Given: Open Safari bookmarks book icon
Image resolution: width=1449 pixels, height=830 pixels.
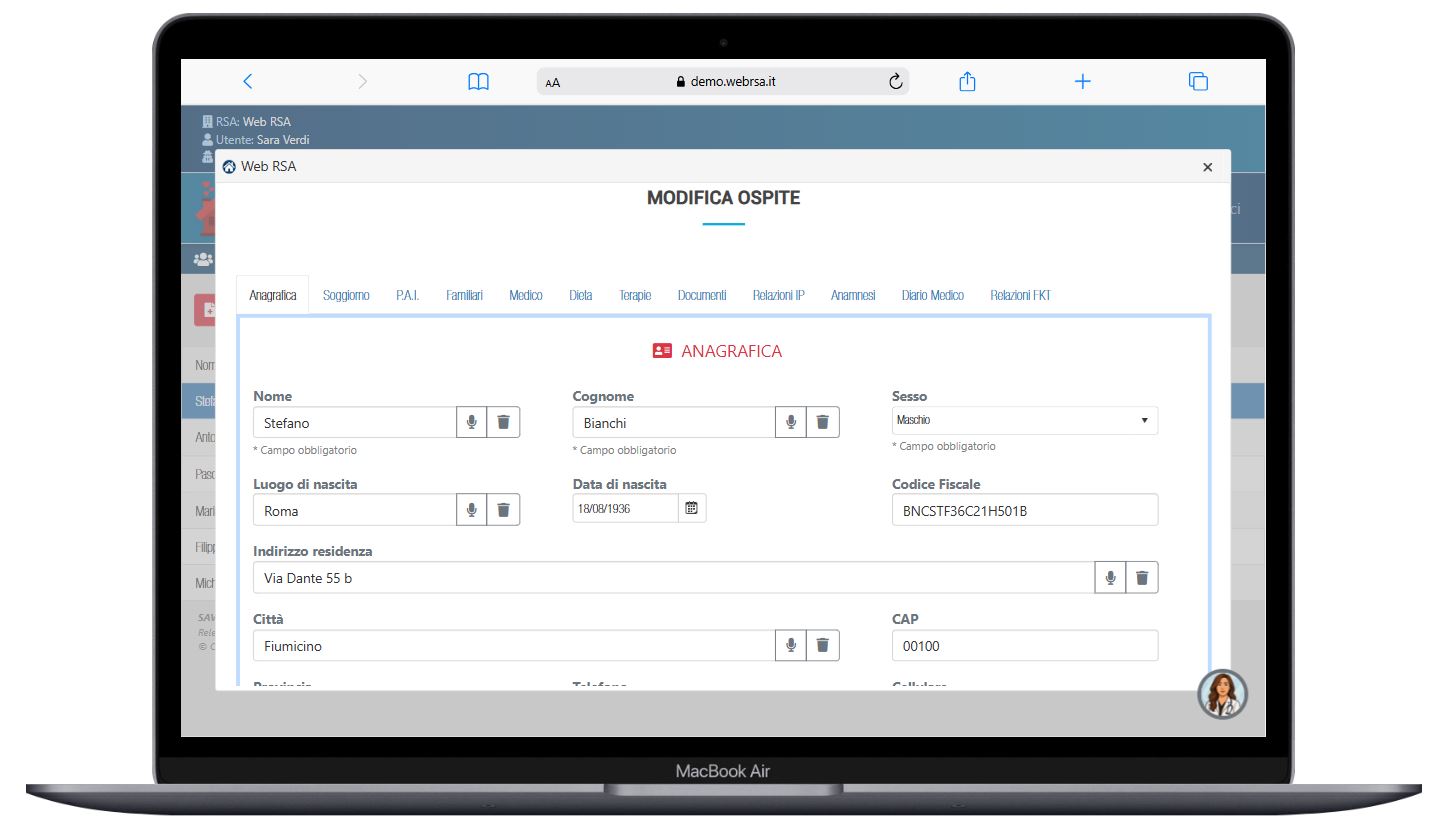Looking at the screenshot, I should click(x=479, y=82).
